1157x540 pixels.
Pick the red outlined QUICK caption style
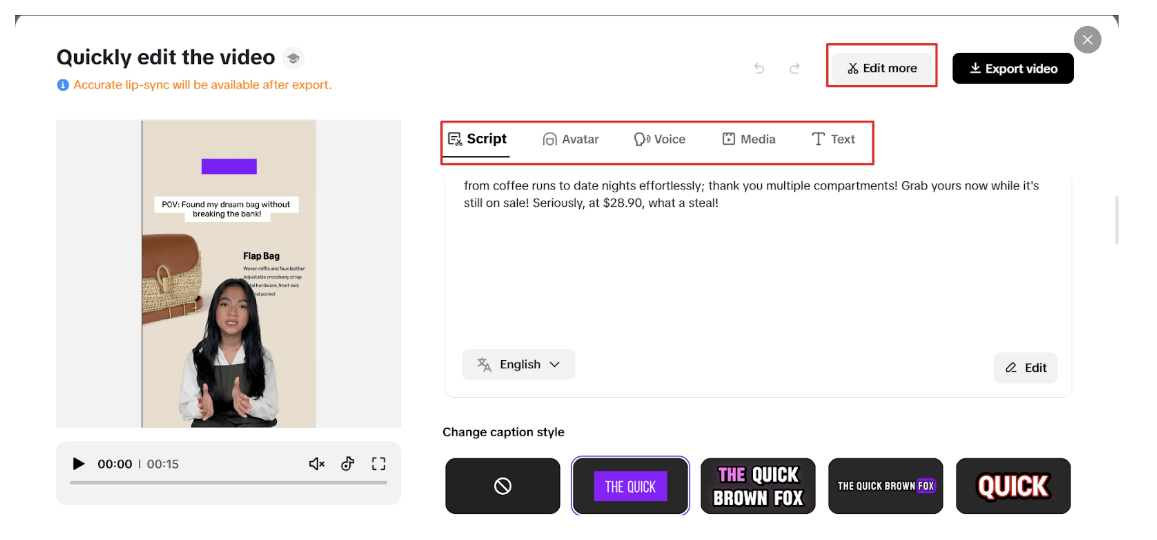(x=1013, y=486)
